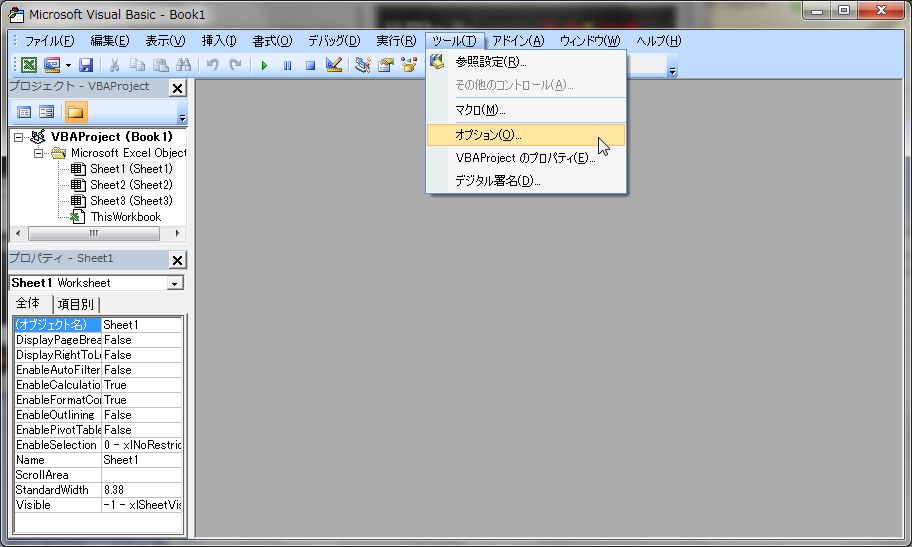The width and height of the screenshot is (912, 547).
Task: Open the ヘルプ(H) menu
Action: pos(658,41)
